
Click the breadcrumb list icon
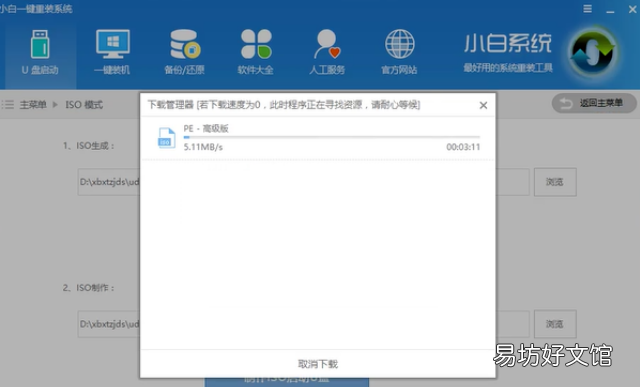7,105
